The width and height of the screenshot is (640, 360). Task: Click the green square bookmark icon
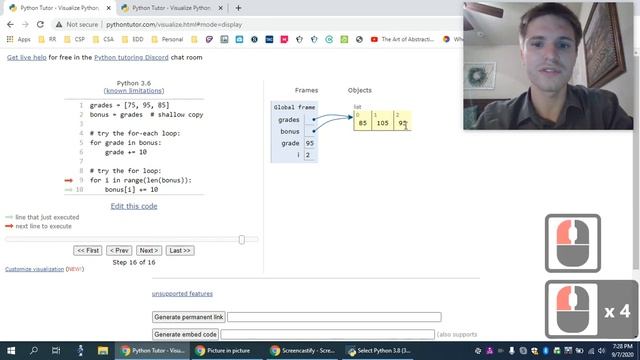[x=344, y=39]
